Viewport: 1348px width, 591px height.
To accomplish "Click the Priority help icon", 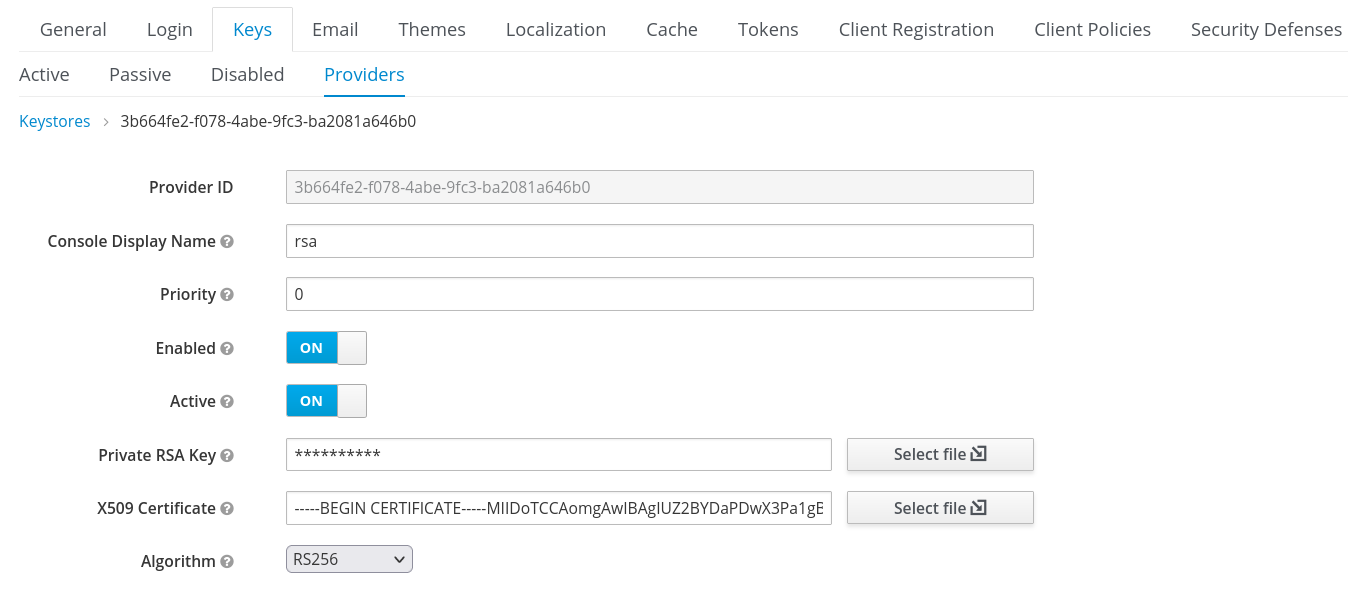I will click(229, 295).
